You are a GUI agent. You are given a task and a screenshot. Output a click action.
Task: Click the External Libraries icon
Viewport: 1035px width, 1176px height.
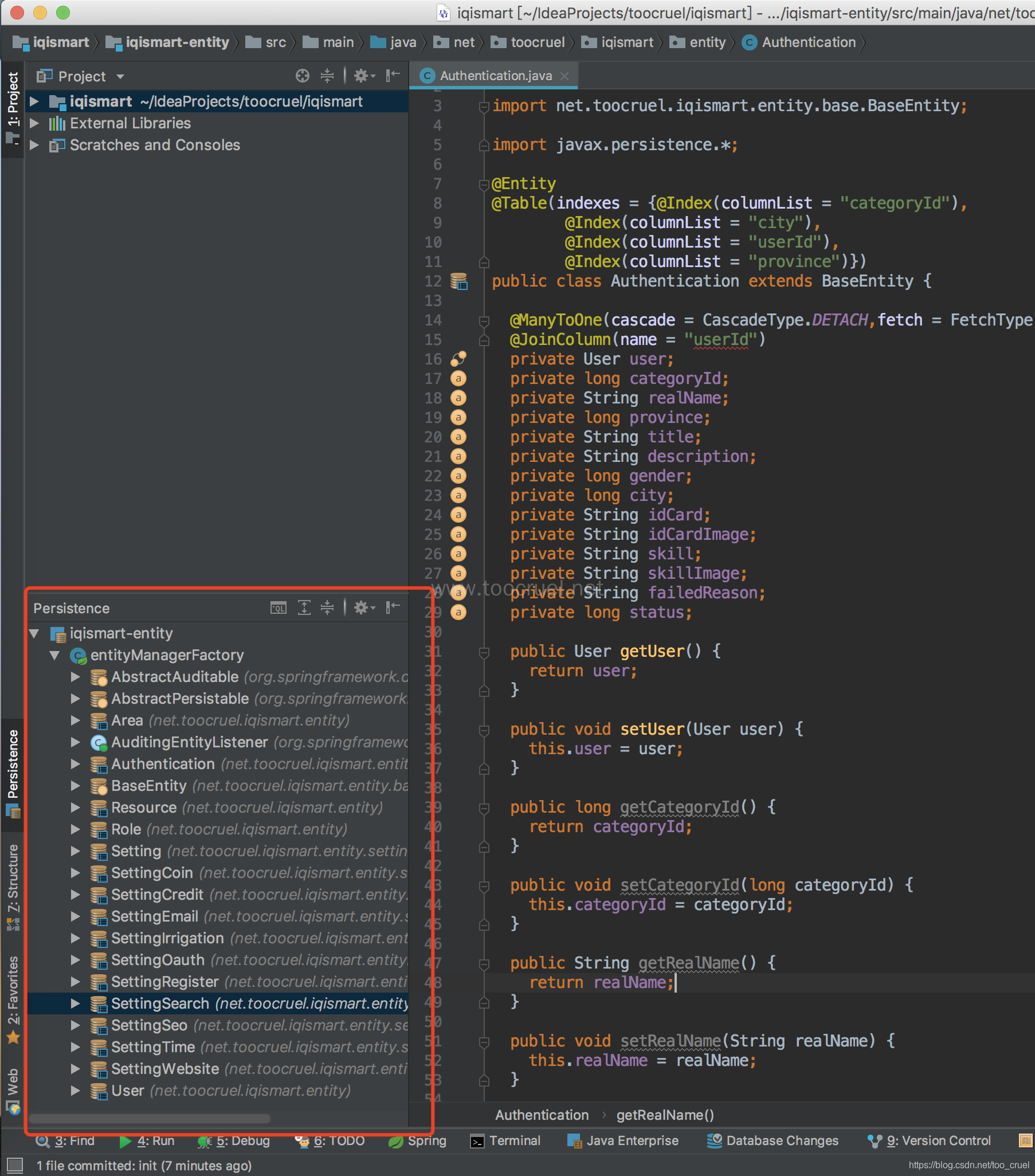click(x=57, y=124)
